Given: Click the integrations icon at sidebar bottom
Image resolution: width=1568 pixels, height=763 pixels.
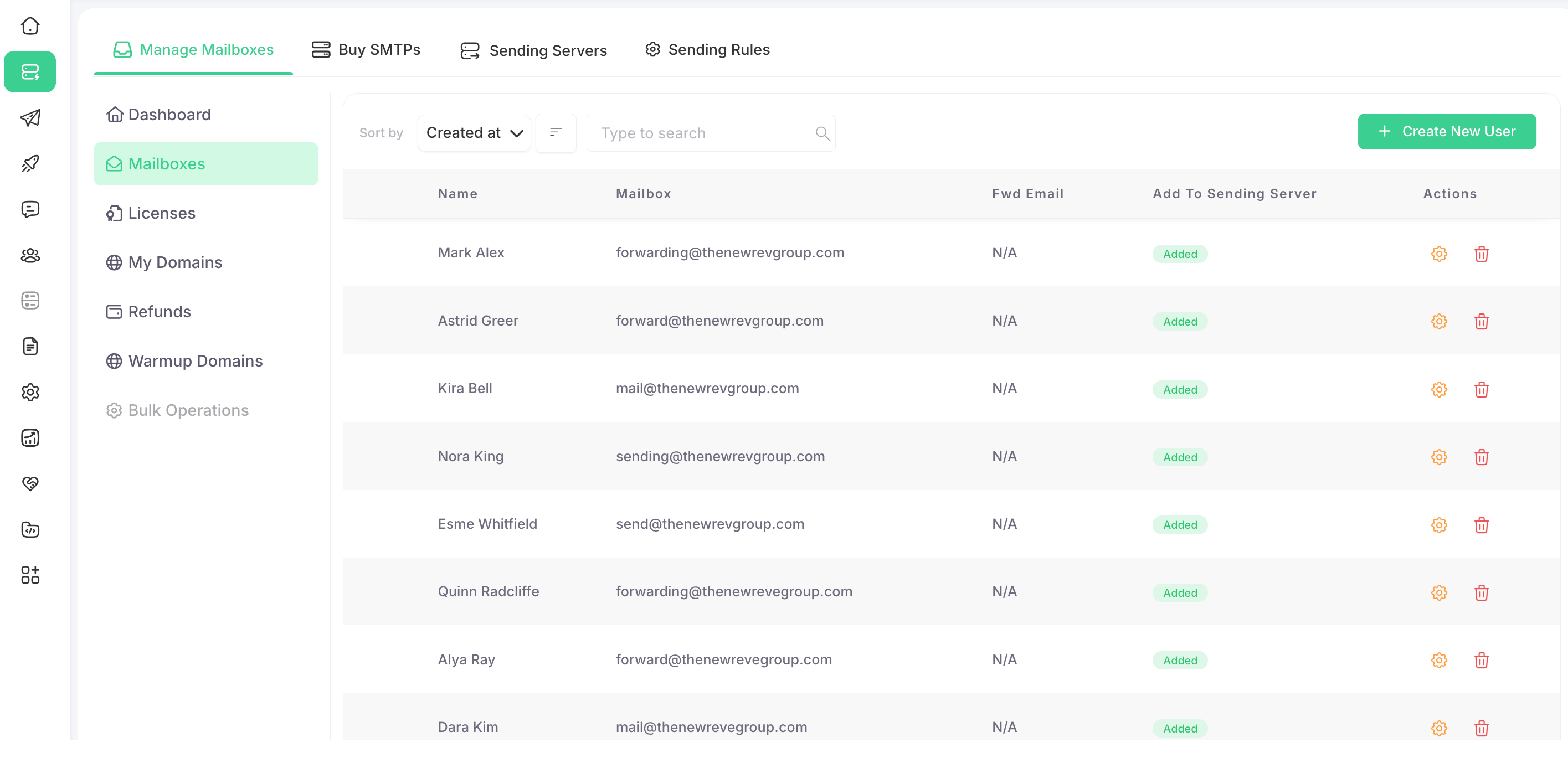Looking at the screenshot, I should coord(30,575).
